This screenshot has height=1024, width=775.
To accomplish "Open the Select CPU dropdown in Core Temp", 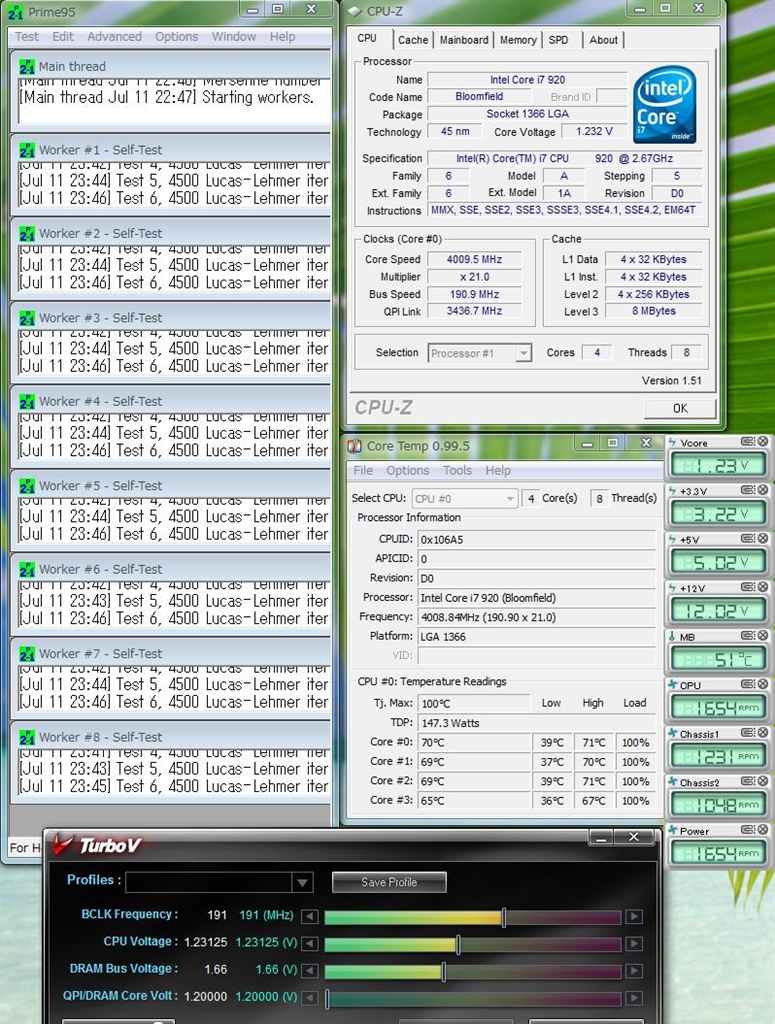I will [465, 498].
